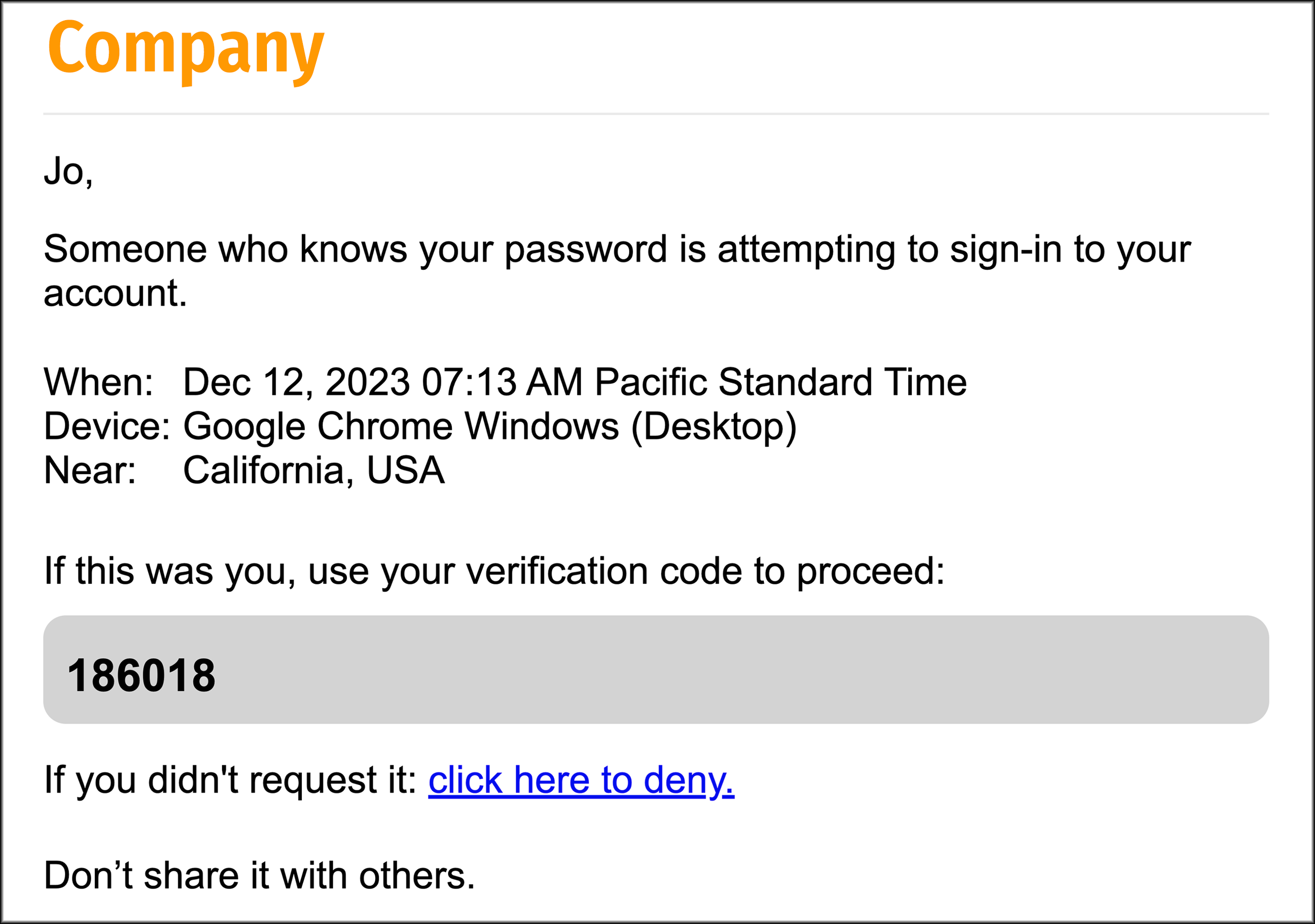Click the "Don't share it with others." line
The width and height of the screenshot is (1315, 924).
(x=259, y=876)
